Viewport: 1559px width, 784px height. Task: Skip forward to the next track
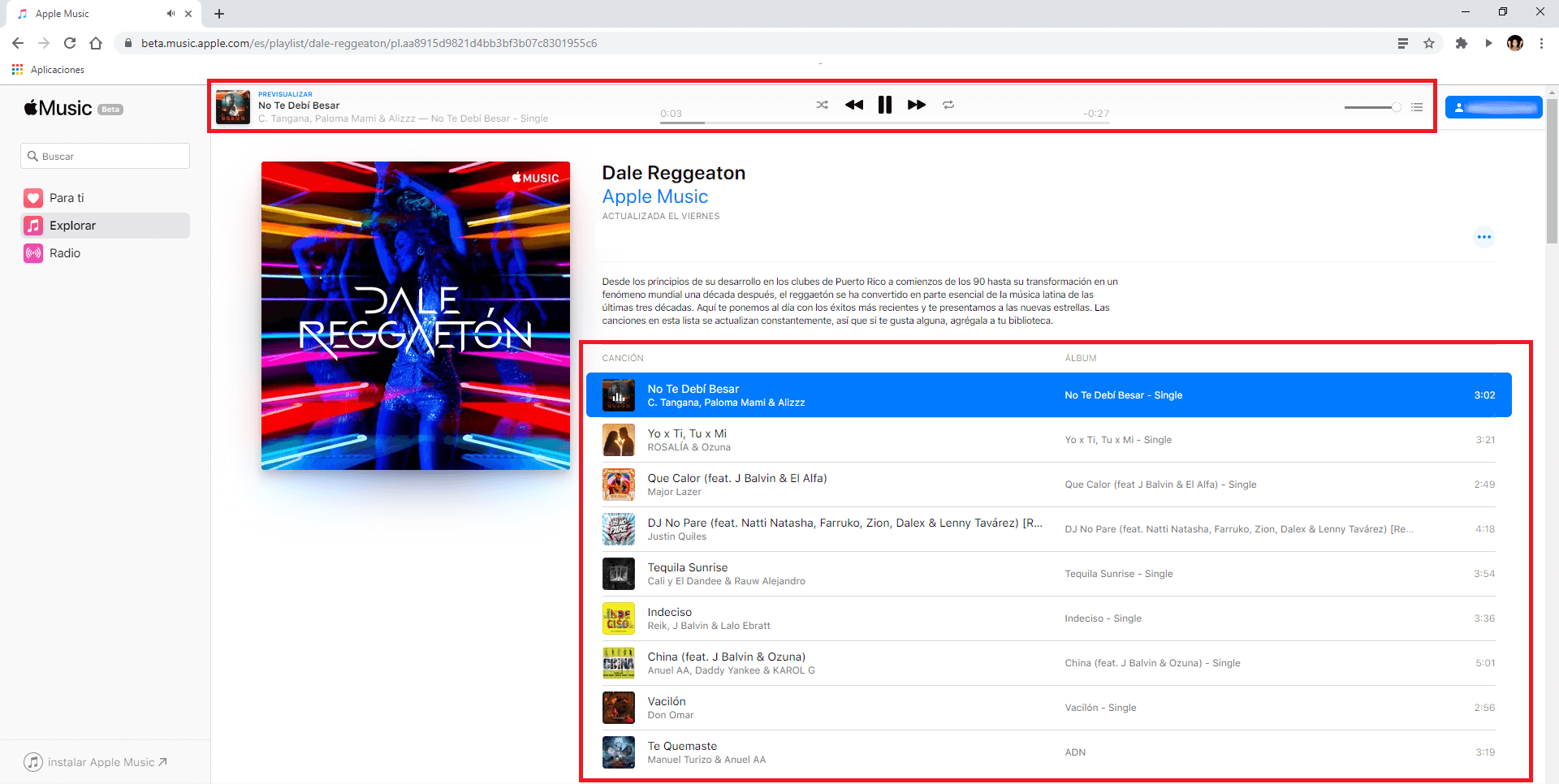[917, 105]
